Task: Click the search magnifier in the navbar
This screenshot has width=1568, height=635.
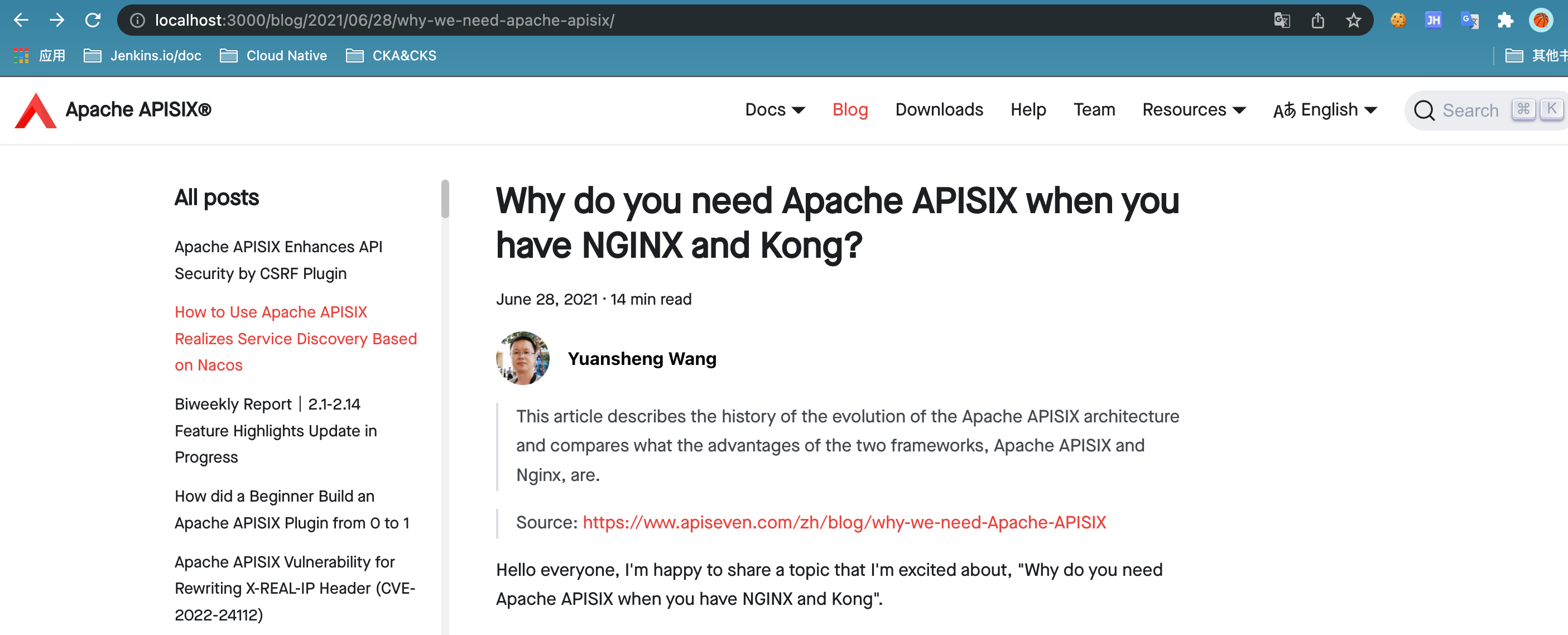Action: coord(1423,110)
